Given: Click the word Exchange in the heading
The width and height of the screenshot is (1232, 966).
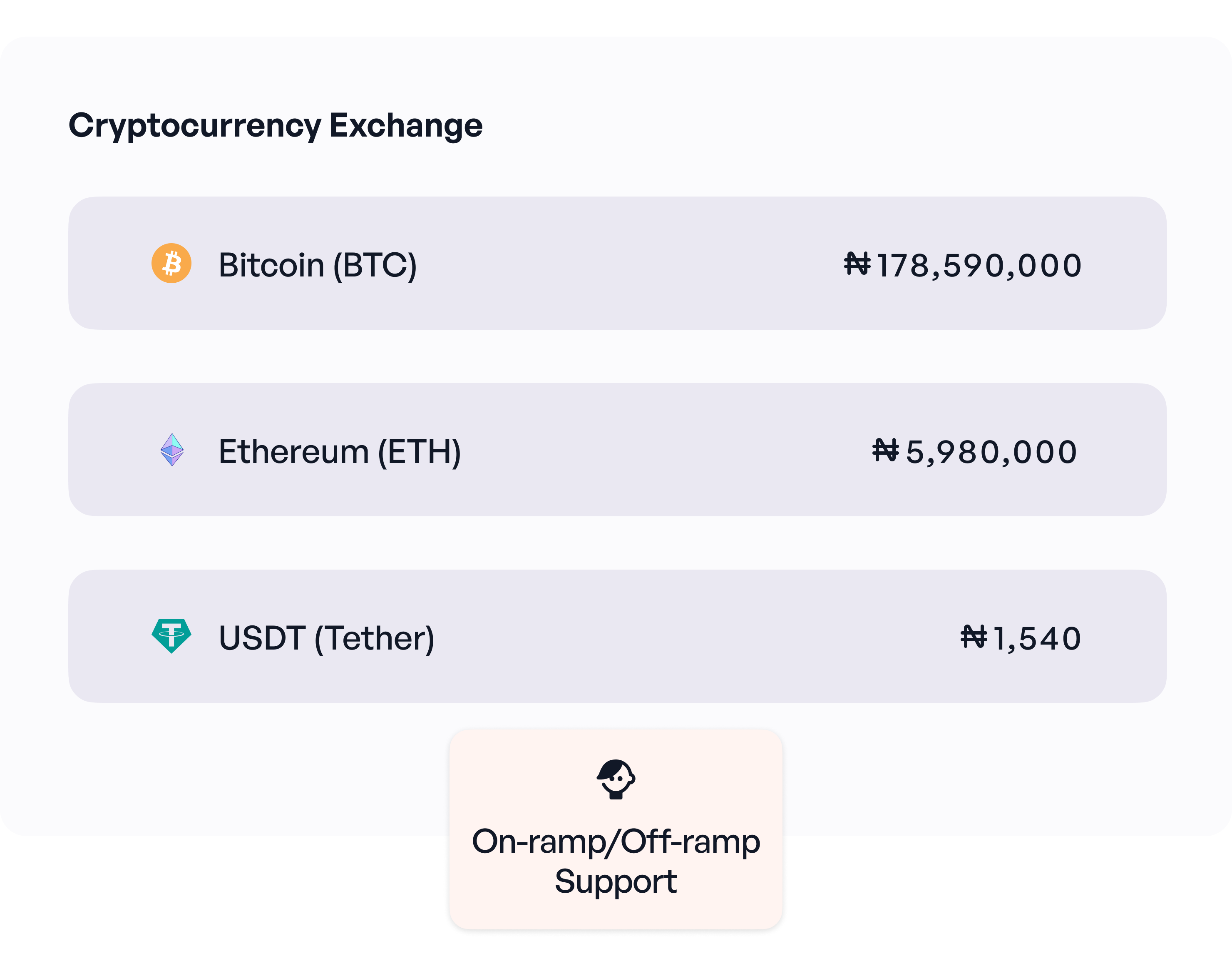Looking at the screenshot, I should pyautogui.click(x=405, y=126).
